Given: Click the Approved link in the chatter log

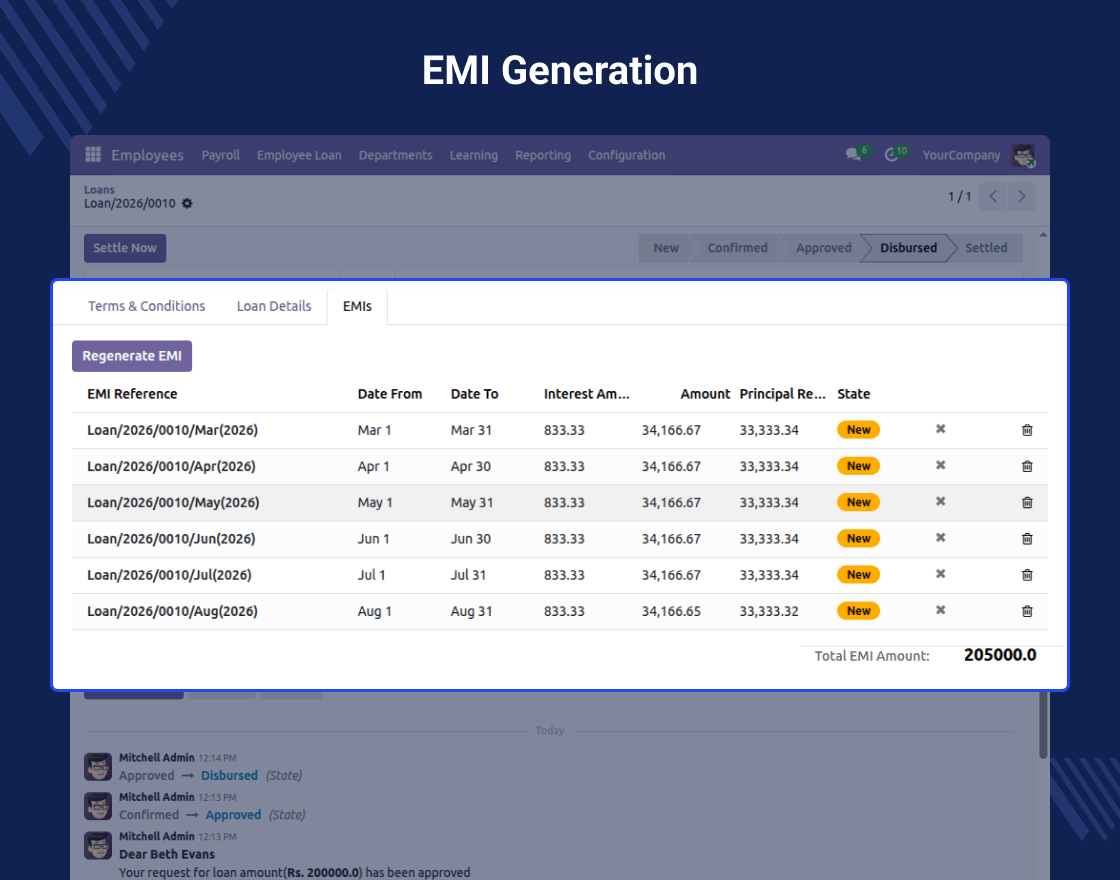Looking at the screenshot, I should coord(233,815).
